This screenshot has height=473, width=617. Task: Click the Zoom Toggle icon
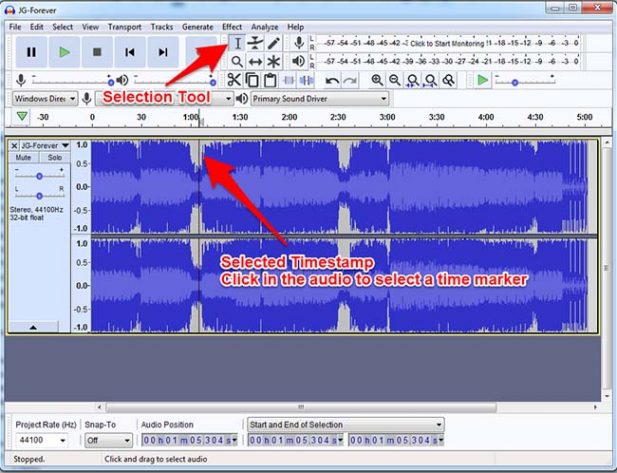449,80
